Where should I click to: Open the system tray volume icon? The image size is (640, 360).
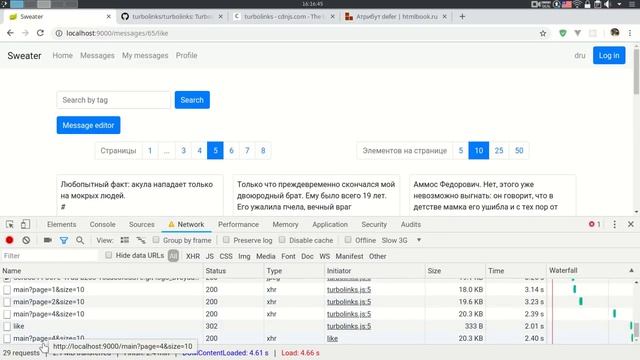(x=607, y=4)
